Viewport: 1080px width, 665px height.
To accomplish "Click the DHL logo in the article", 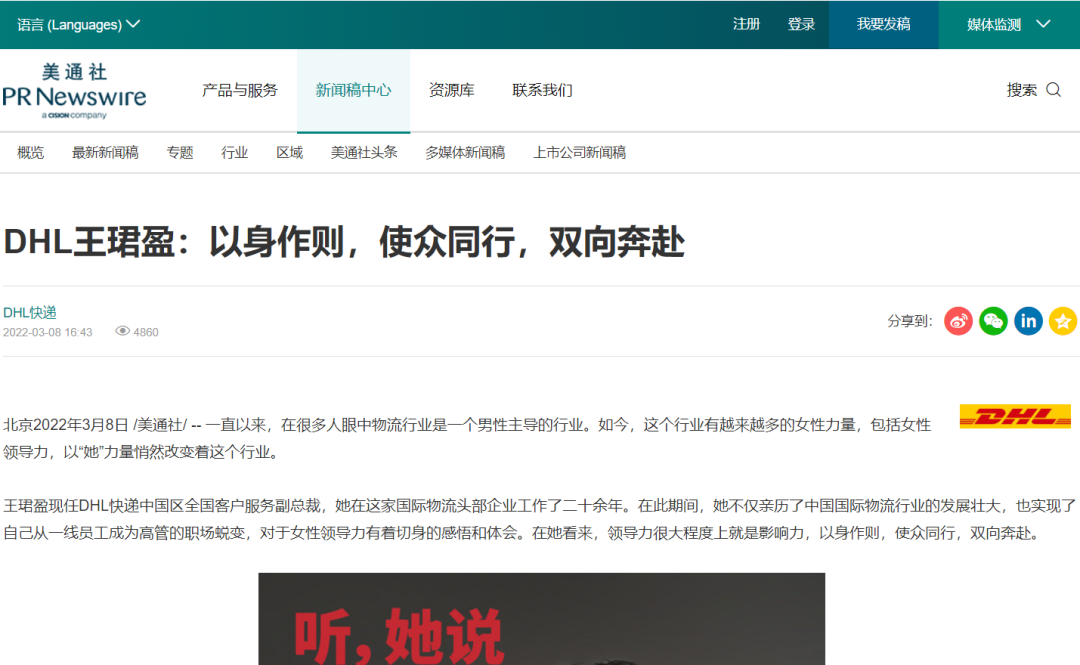I will (1014, 415).
